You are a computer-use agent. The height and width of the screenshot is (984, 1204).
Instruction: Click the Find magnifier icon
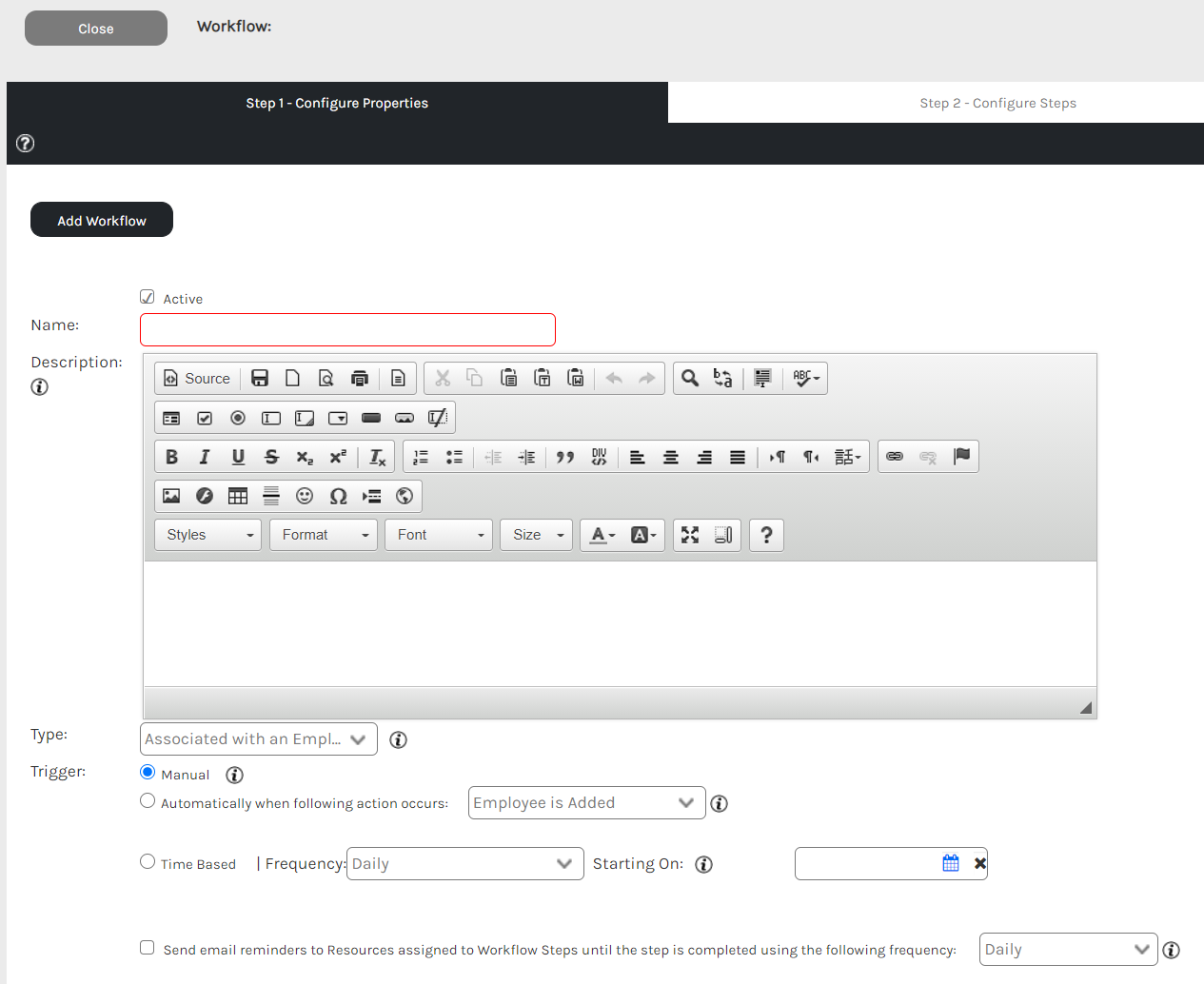tap(690, 379)
